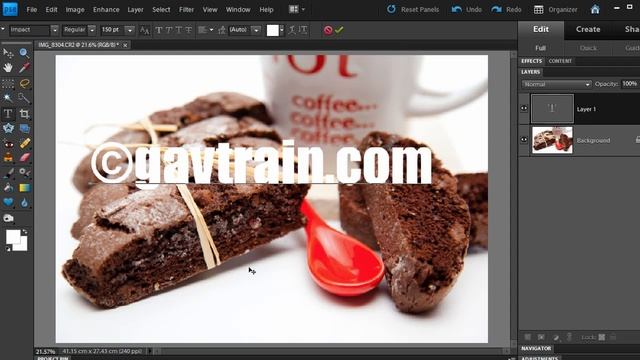This screenshot has width=640, height=360.
Task: Hide the Background layer
Action: (x=524, y=140)
